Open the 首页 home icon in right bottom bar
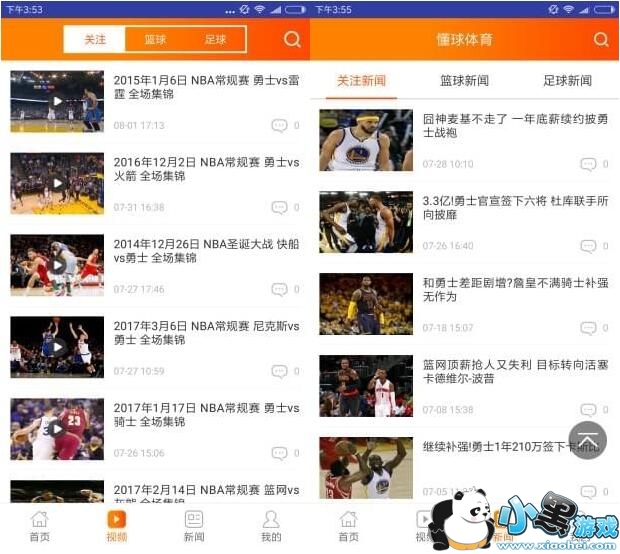Image resolution: width=620 pixels, height=554 pixels. (x=348, y=526)
